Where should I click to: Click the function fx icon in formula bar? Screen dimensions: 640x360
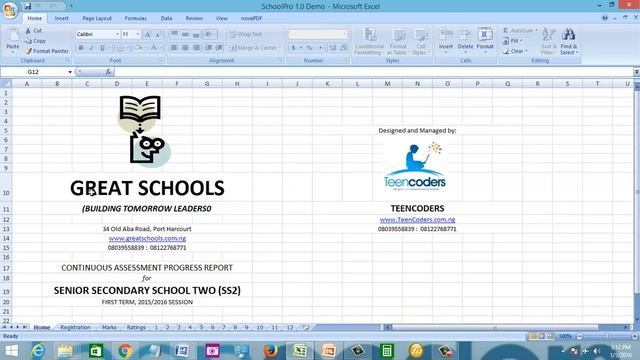108,72
